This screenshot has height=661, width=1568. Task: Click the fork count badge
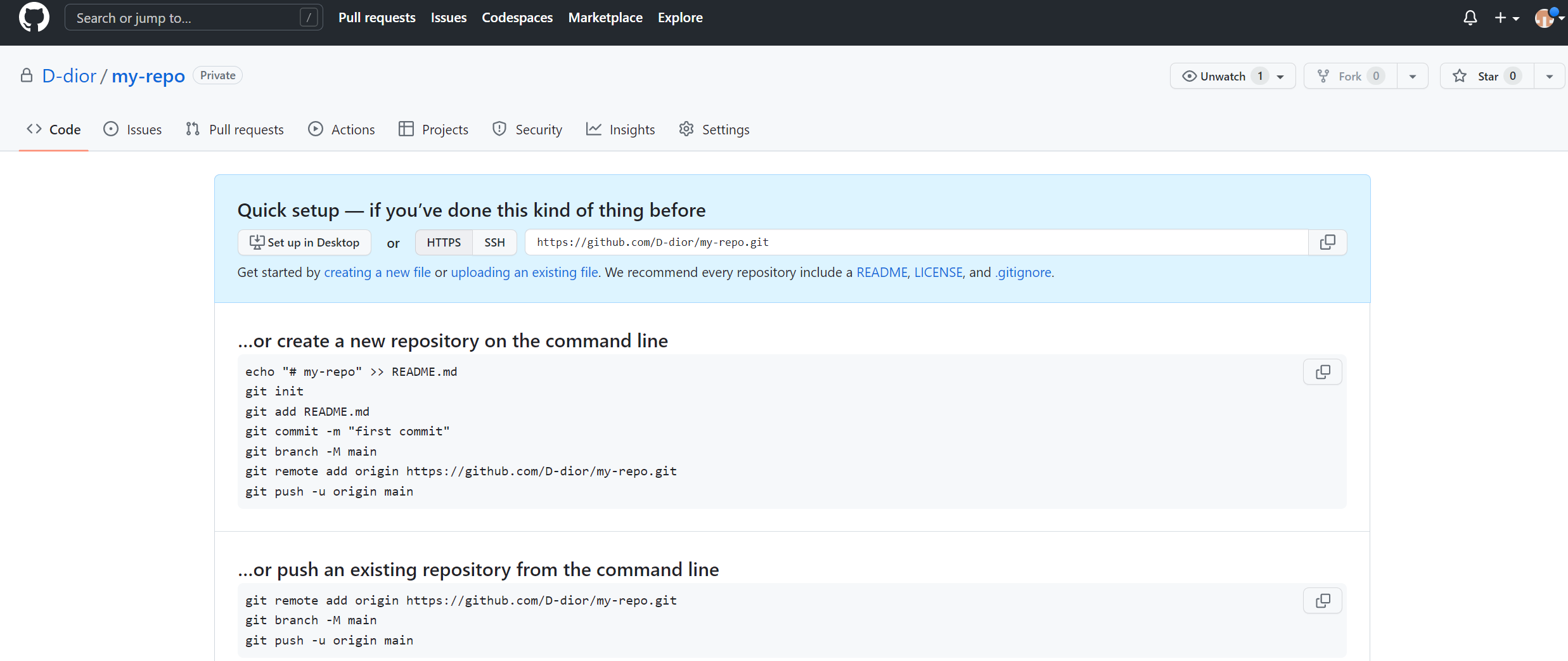tap(1376, 76)
